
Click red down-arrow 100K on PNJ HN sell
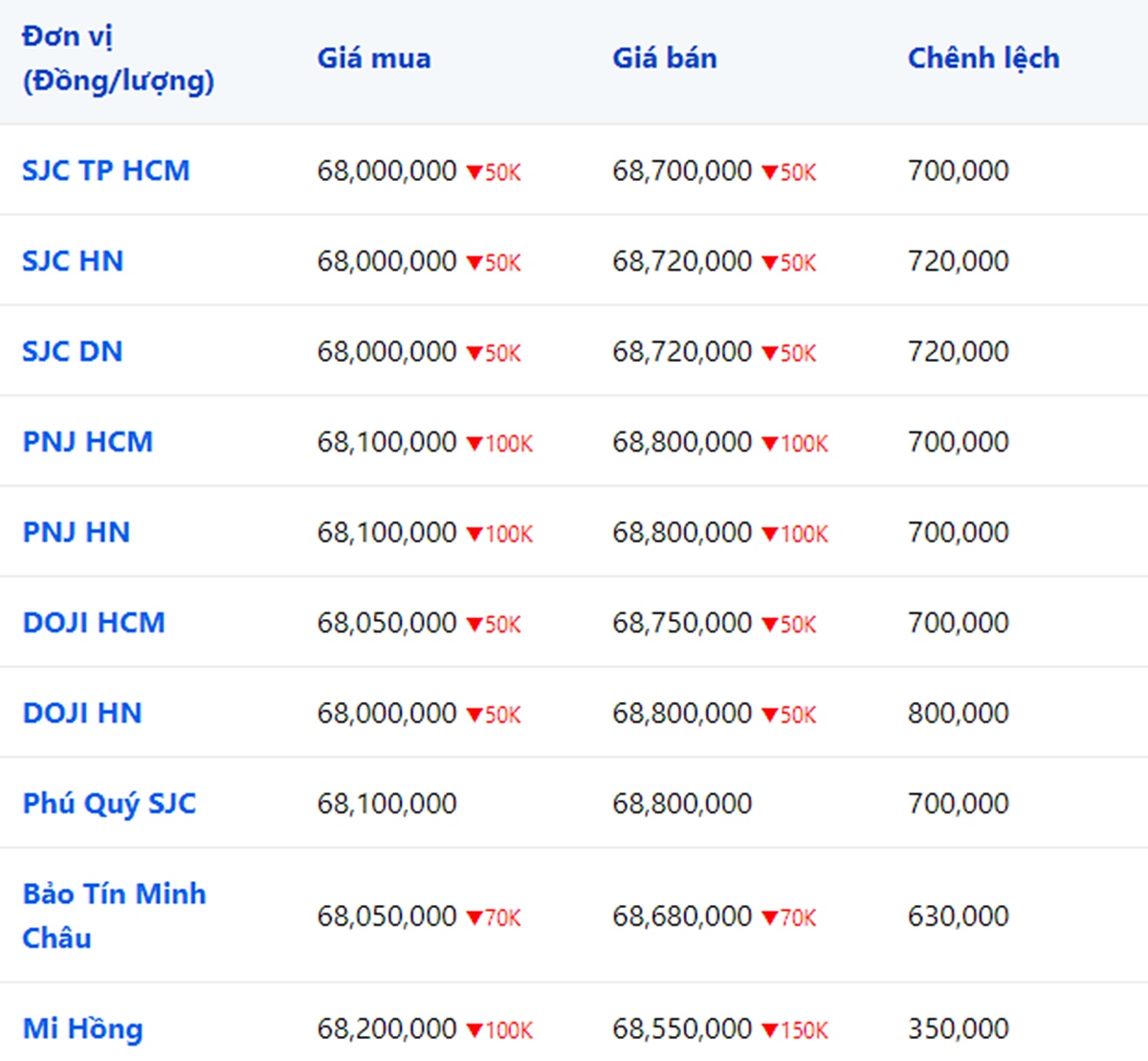[x=795, y=534]
